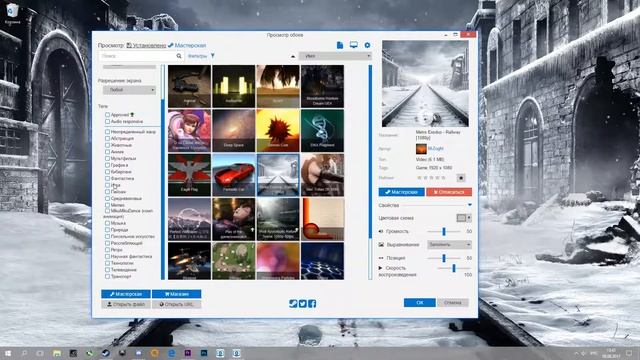This screenshot has width=640, height=360.
Task: Click the sort order arrow next to sort dropdown
Action: 293,56
